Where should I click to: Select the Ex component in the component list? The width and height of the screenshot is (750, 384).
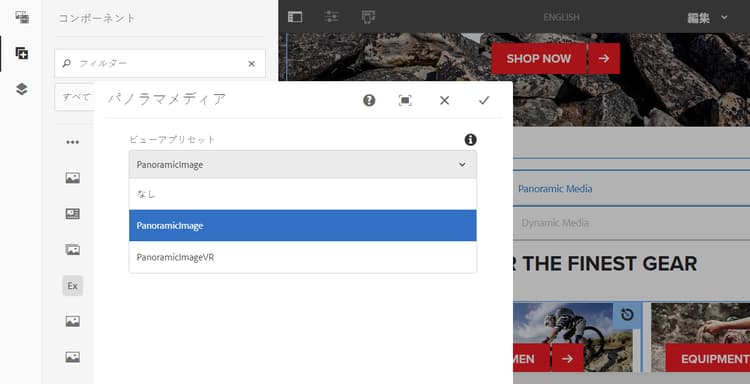pos(73,285)
